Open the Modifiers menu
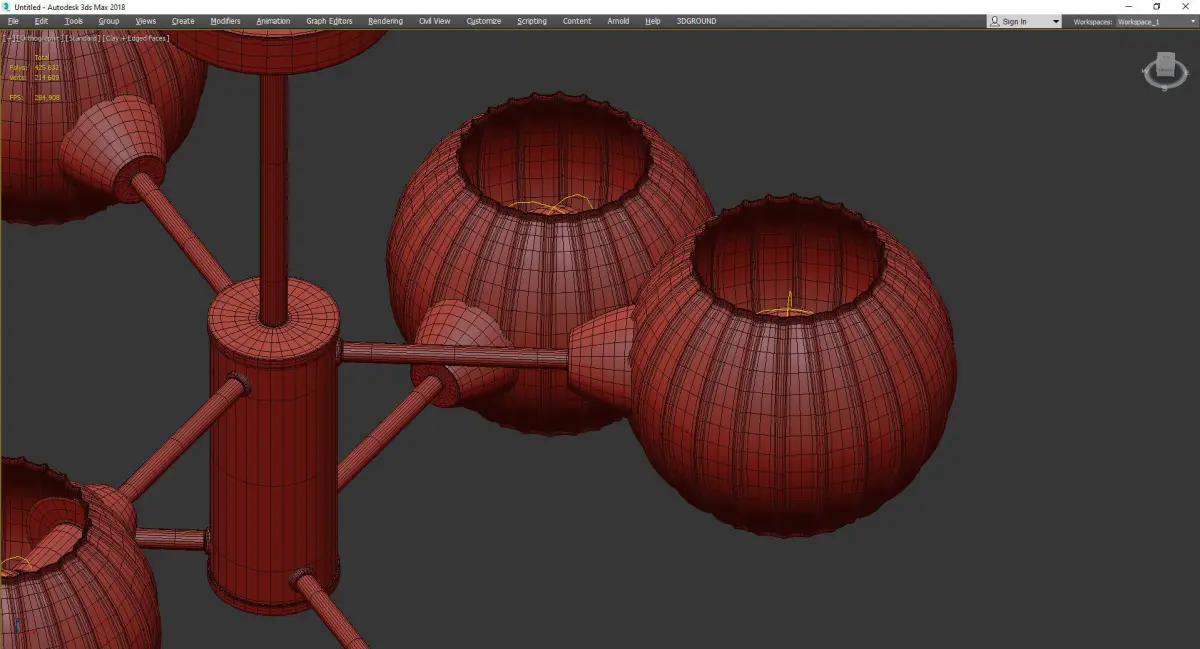Image resolution: width=1200 pixels, height=649 pixels. pos(225,21)
